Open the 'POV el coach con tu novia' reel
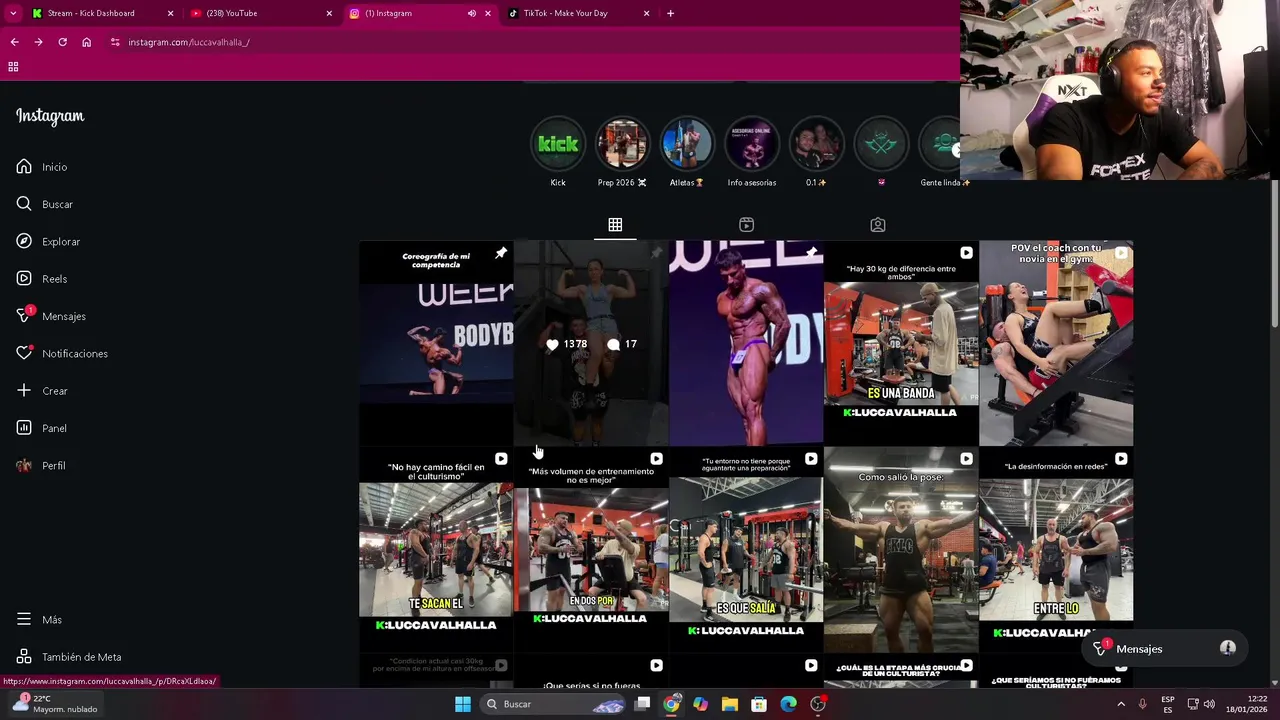Screen dimensions: 1280x720 [x=1056, y=343]
